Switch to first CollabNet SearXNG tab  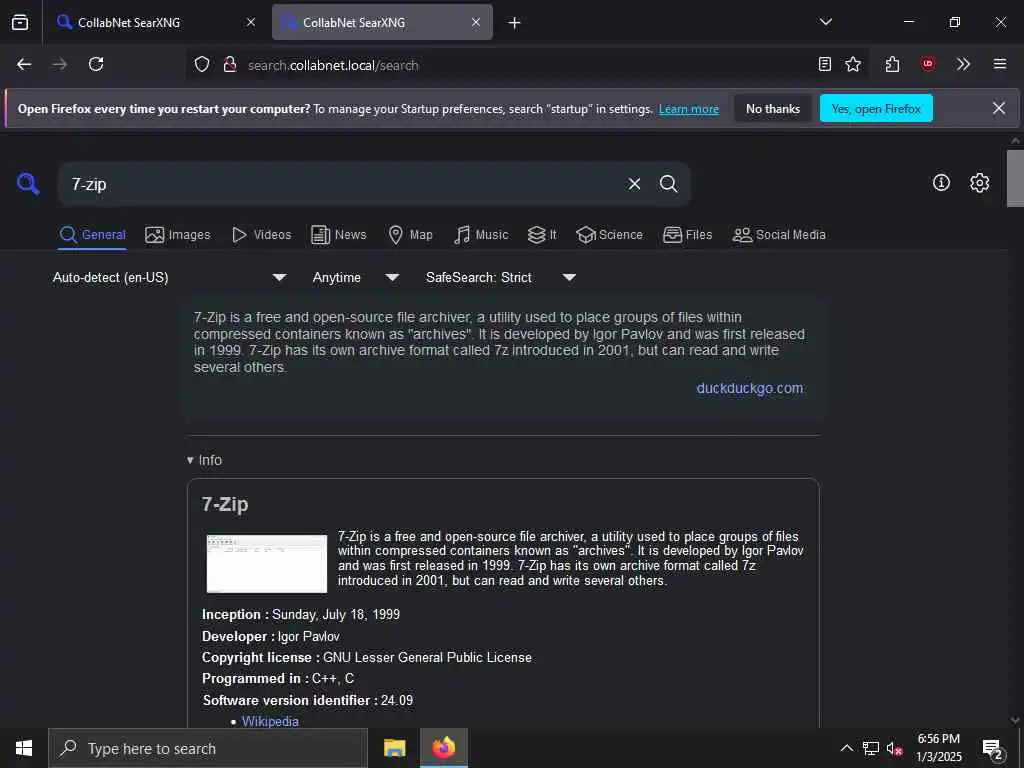(x=155, y=22)
